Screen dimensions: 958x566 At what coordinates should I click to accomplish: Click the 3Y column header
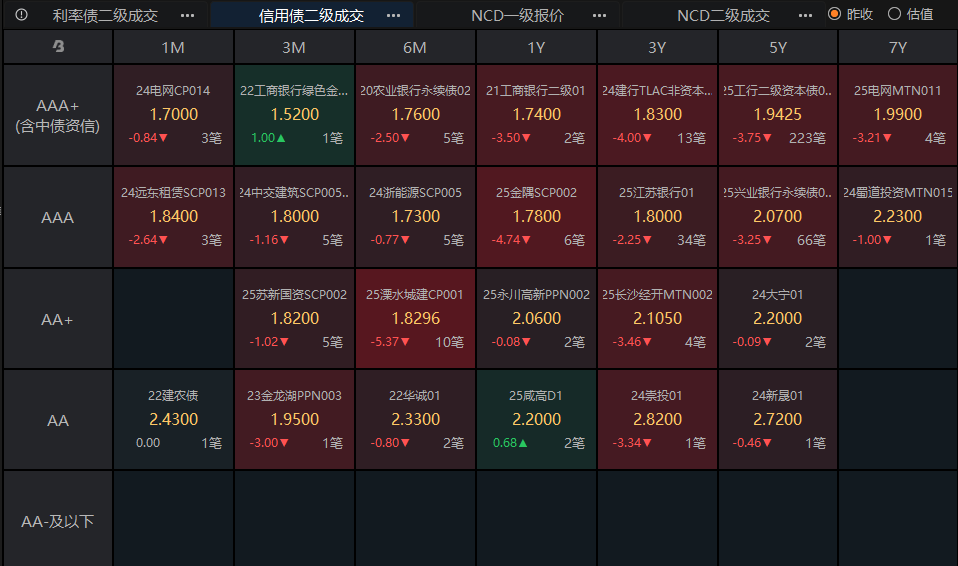[657, 47]
